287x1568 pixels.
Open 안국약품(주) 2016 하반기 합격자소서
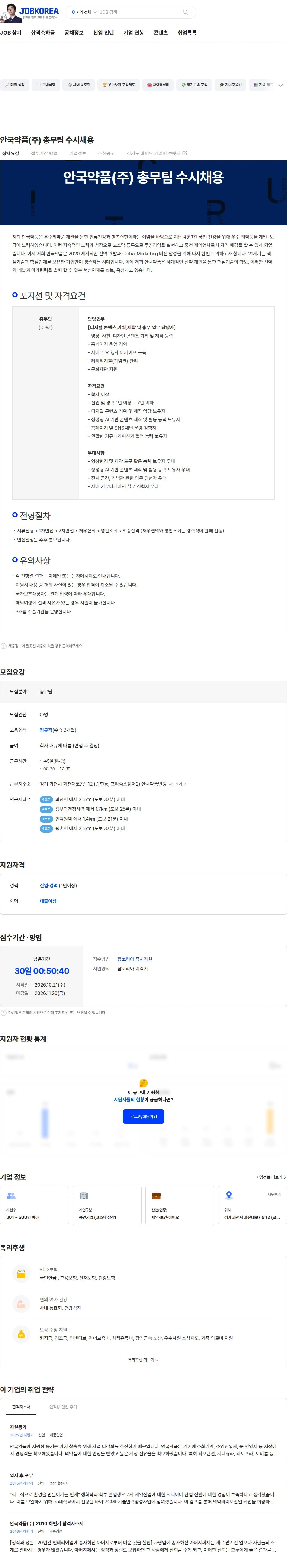[46, 1523]
